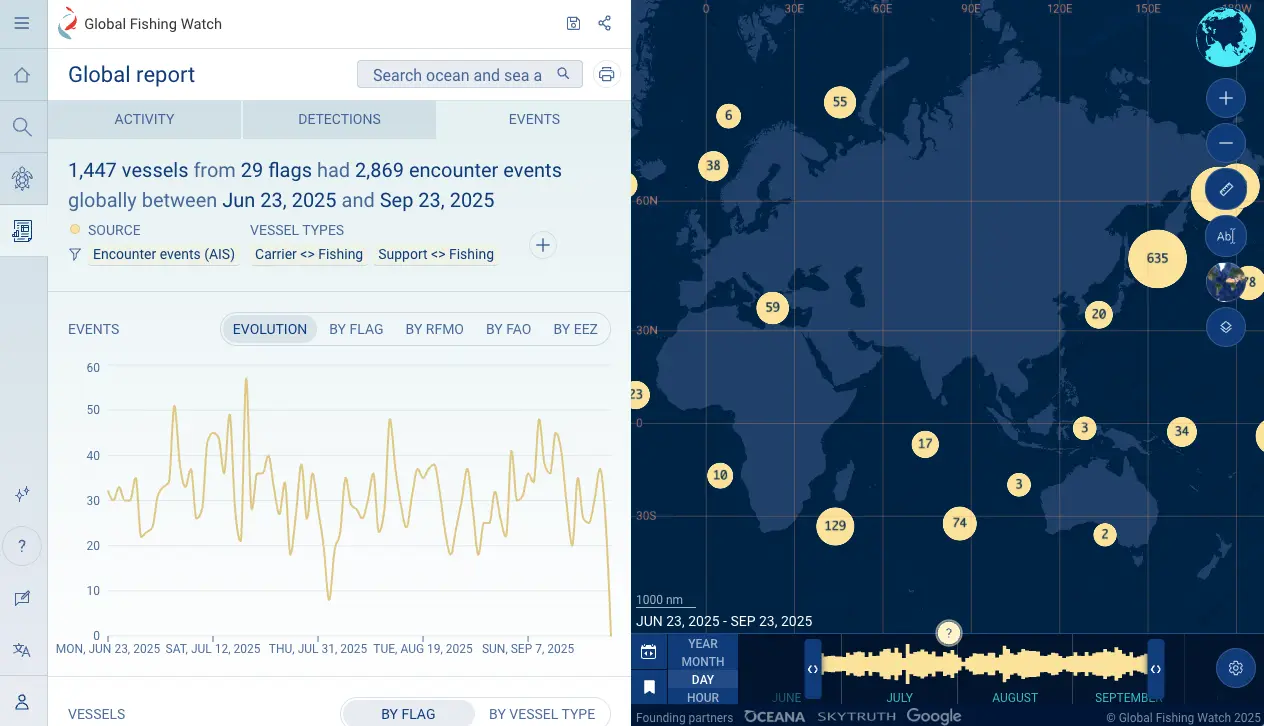Toggle map place labels with the Ab icon
The height and width of the screenshot is (726, 1264).
coord(1225,236)
